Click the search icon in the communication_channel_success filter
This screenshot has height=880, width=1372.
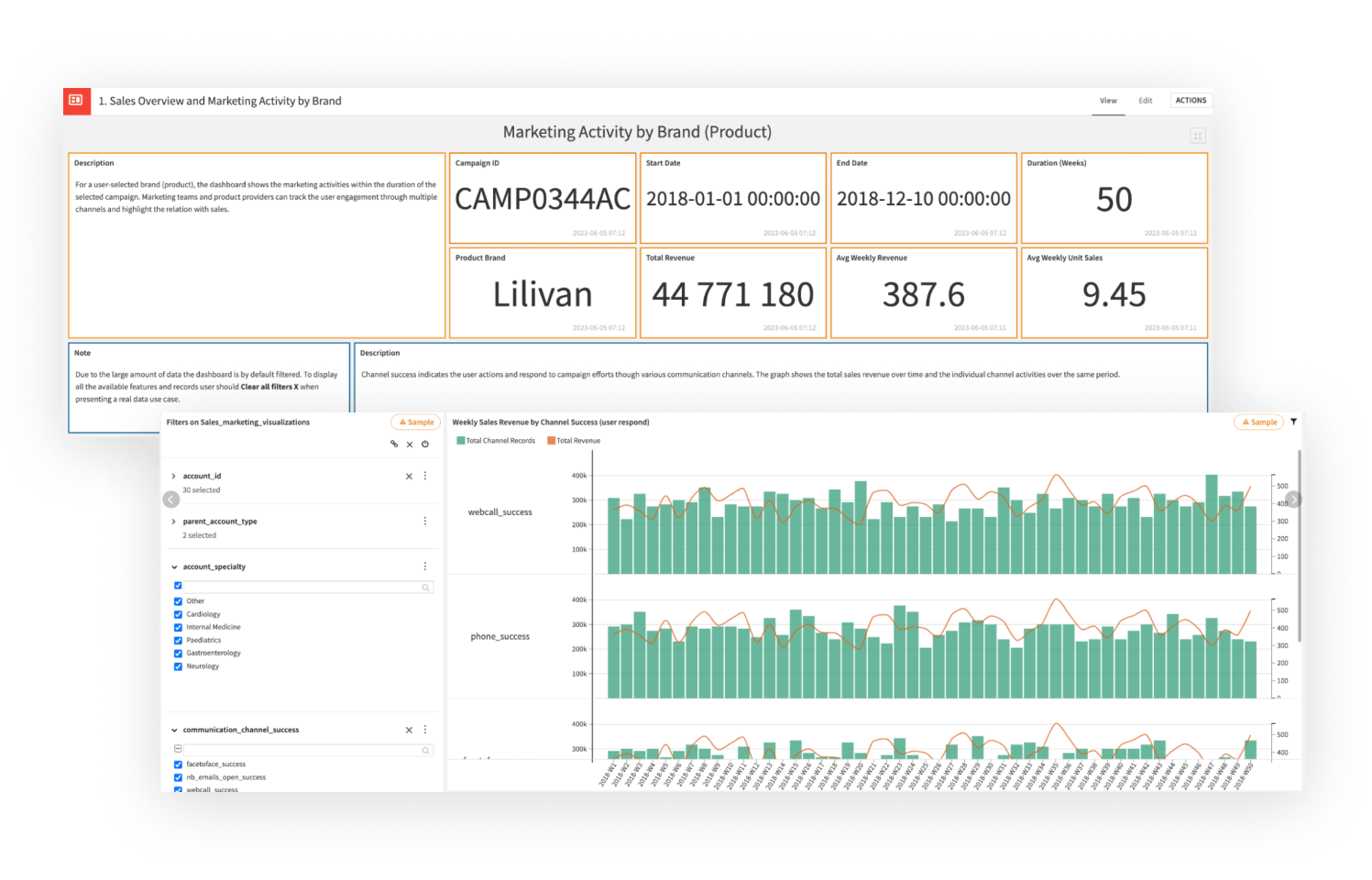(426, 751)
